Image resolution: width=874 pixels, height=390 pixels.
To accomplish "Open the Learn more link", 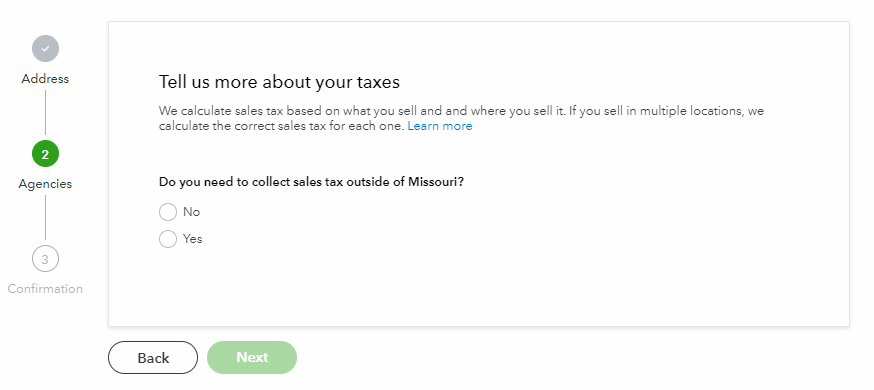I will click(440, 126).
